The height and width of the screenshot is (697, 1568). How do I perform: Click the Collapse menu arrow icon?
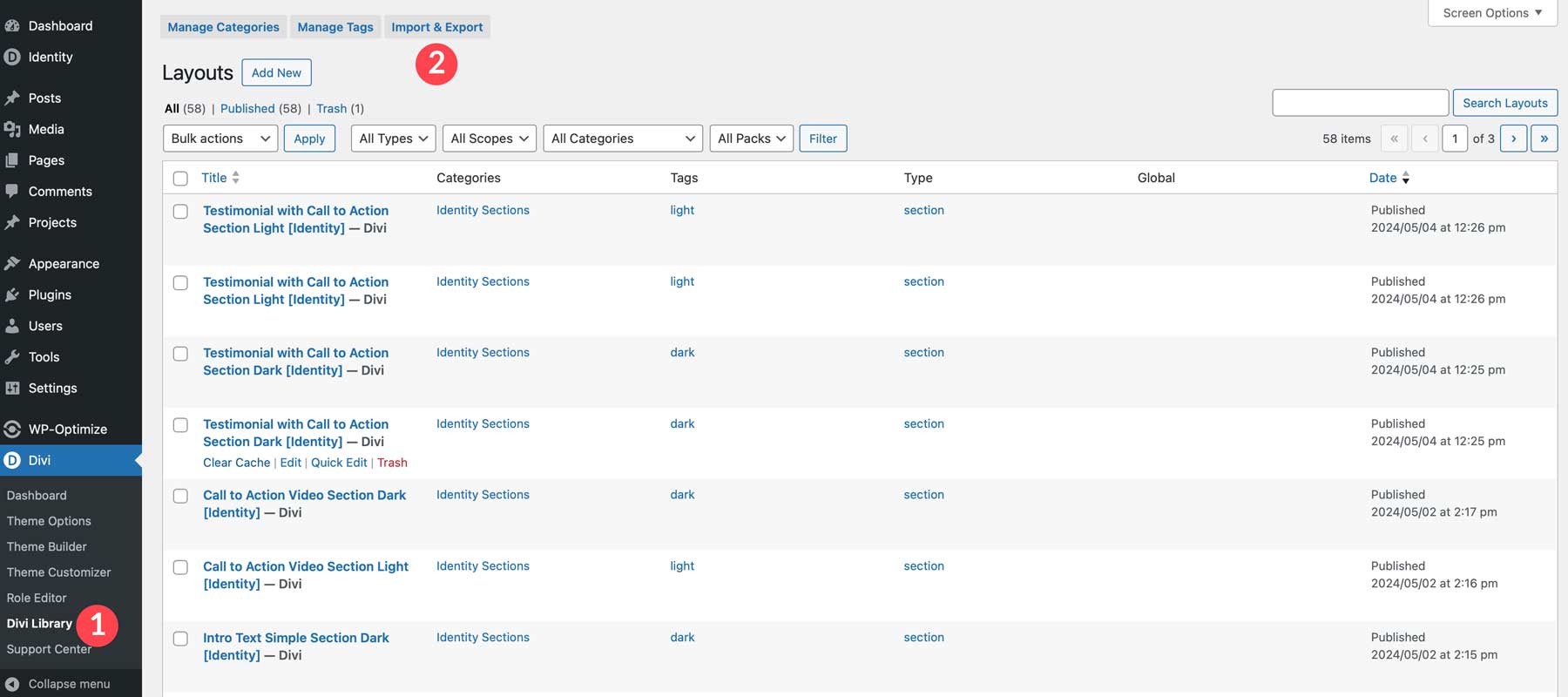12,684
